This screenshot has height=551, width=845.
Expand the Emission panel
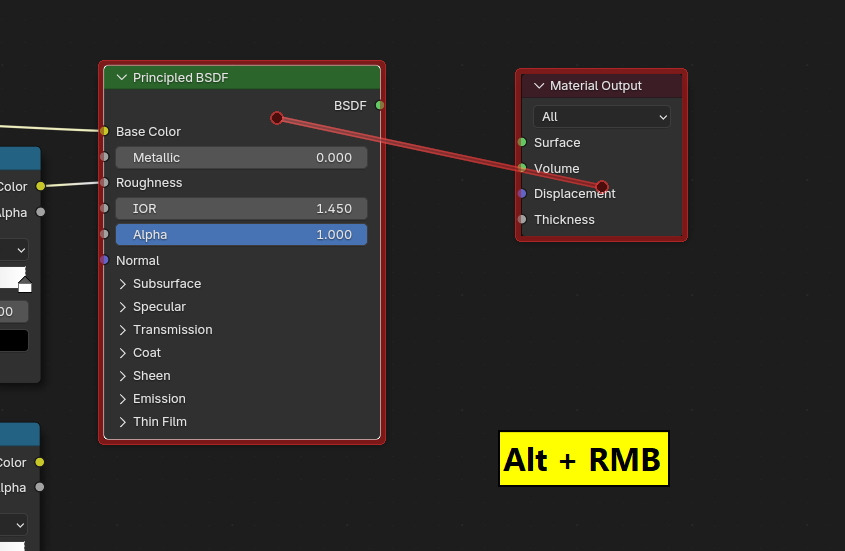[123, 399]
